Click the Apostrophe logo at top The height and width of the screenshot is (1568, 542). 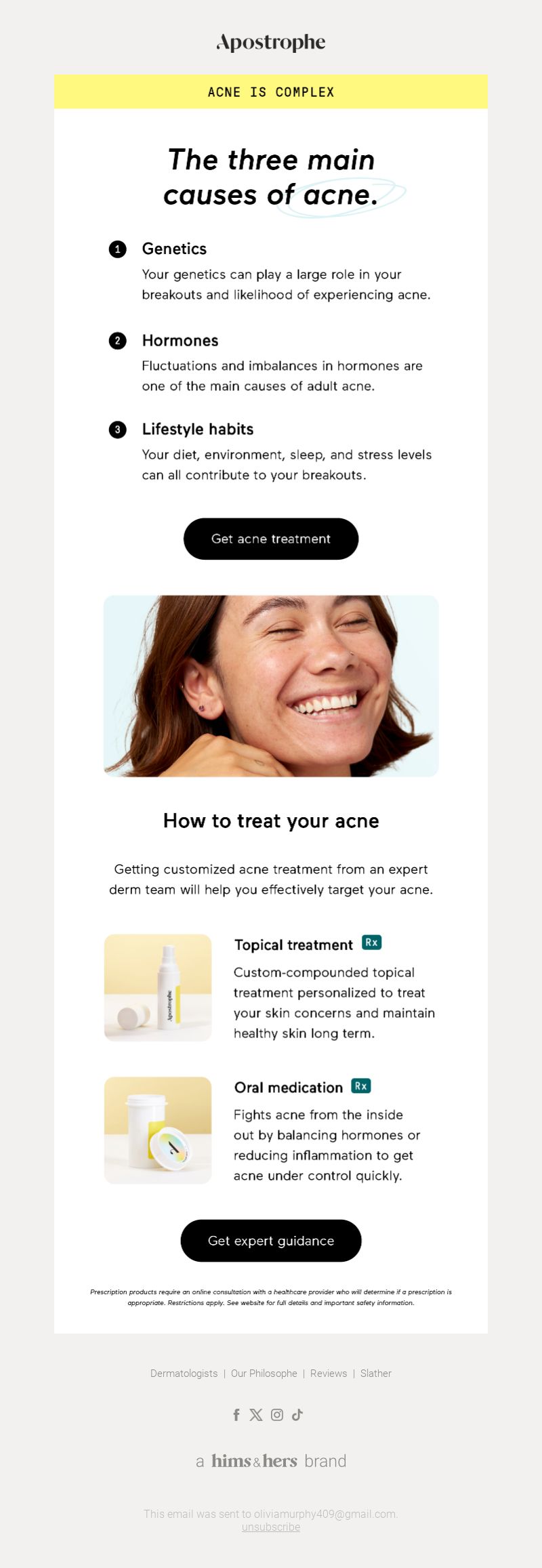(x=271, y=43)
